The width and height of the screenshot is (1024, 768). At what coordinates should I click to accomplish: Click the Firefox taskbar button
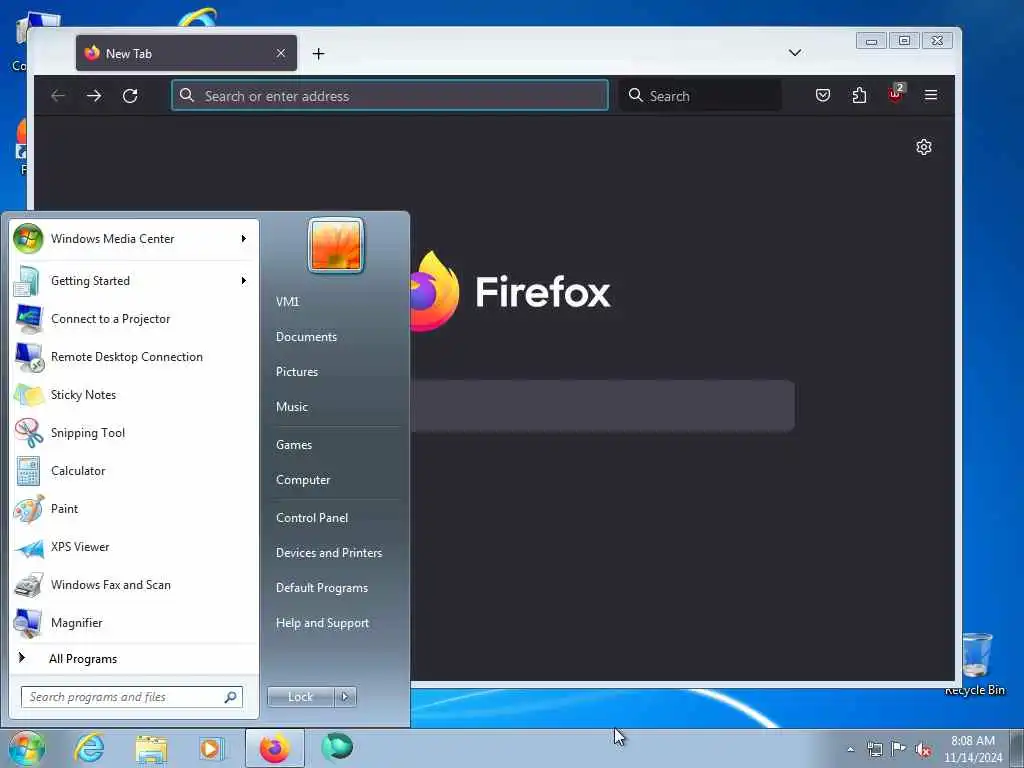(x=275, y=748)
